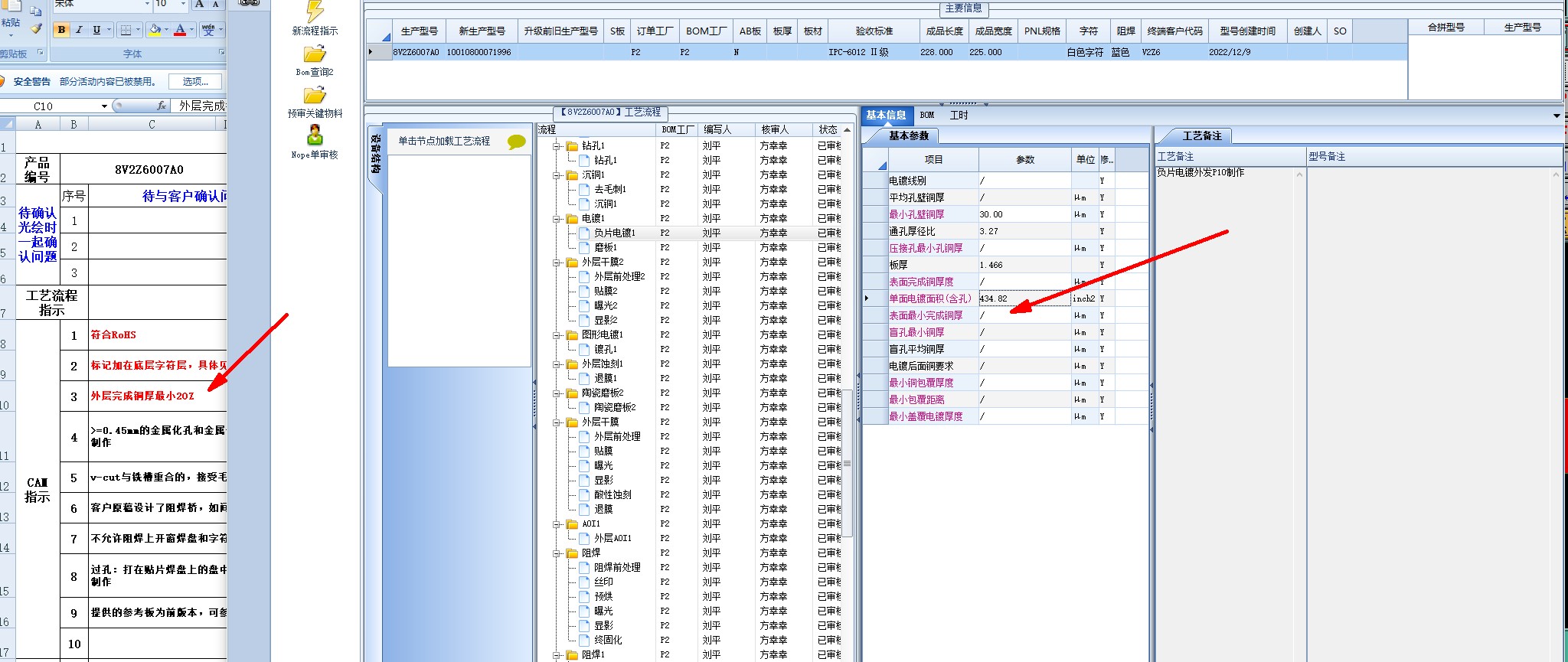Apply the yellow fill color bucket
Viewport: 1568px width, 662px height.
tap(155, 30)
